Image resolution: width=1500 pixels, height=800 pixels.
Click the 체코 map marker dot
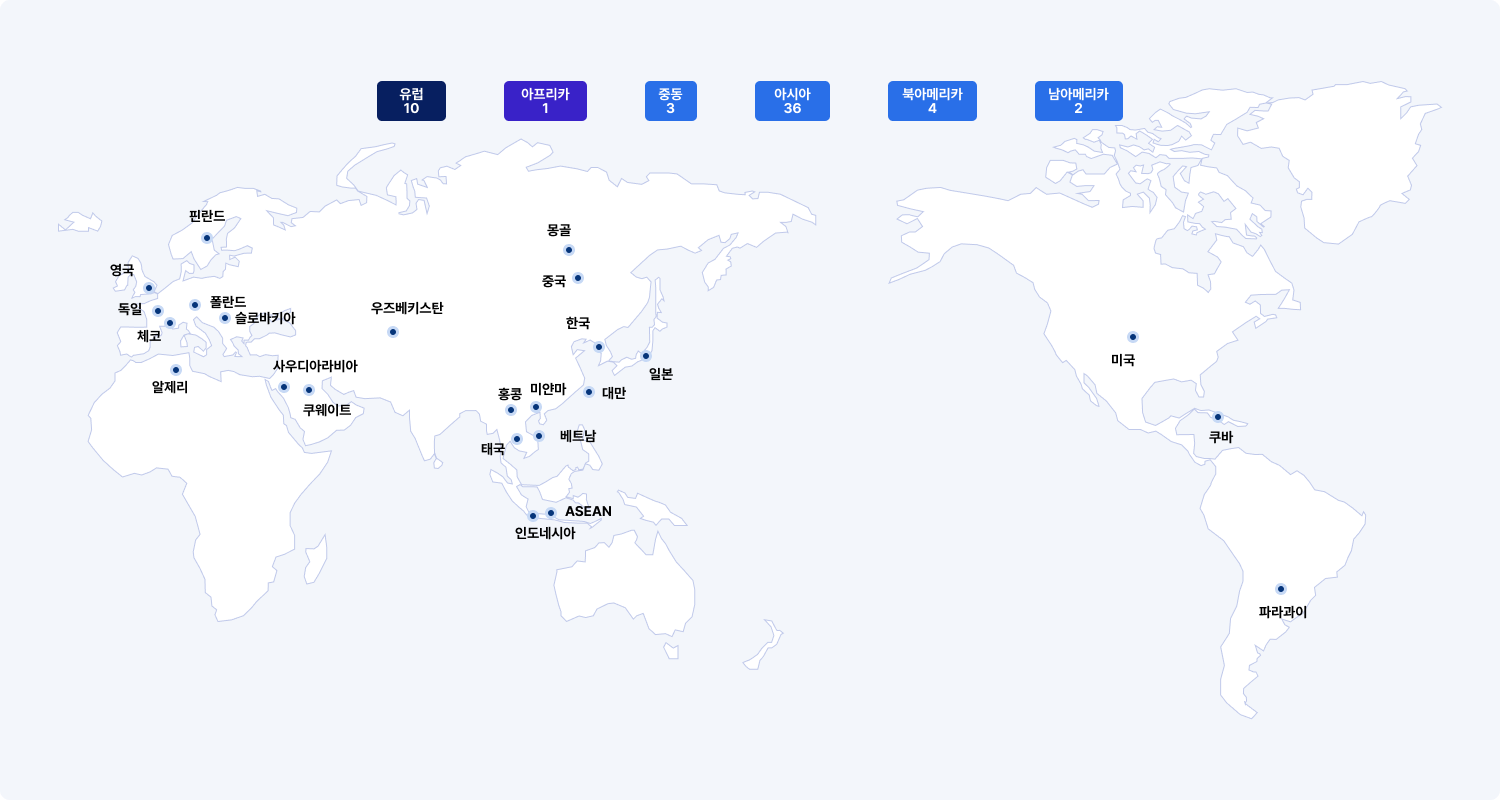[170, 323]
